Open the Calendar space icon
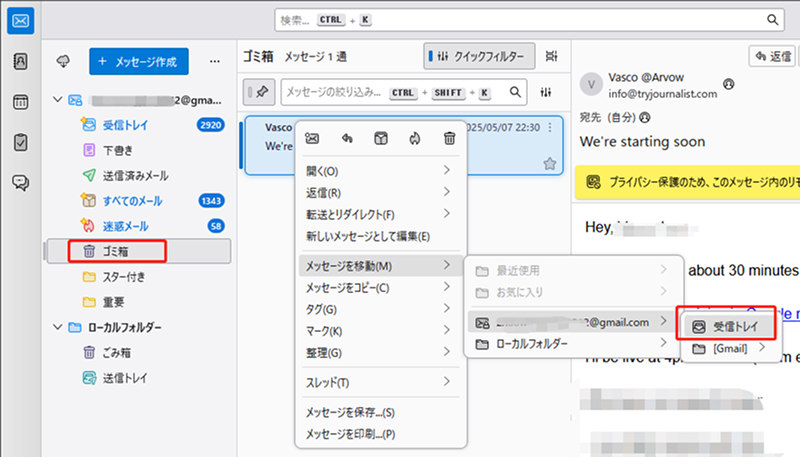800x457 pixels. (20, 102)
